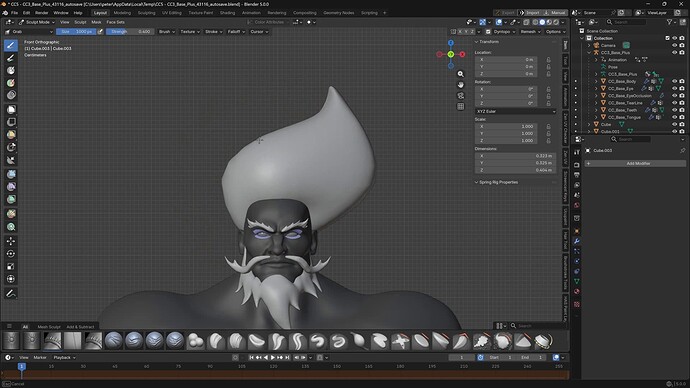
Task: Select the Blob brush thumbnail with three spheres
Action: (195, 341)
